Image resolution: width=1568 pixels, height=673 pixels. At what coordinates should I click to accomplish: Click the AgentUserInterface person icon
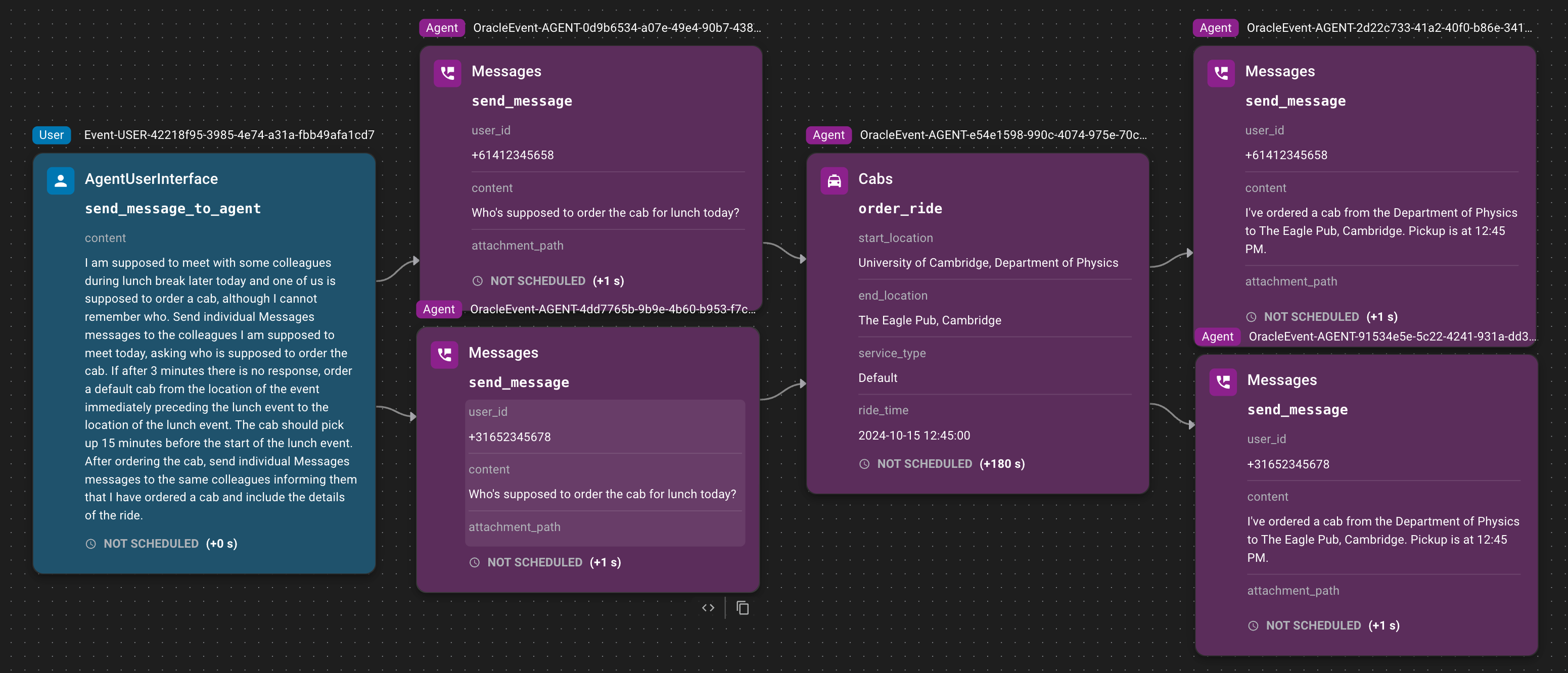click(60, 181)
